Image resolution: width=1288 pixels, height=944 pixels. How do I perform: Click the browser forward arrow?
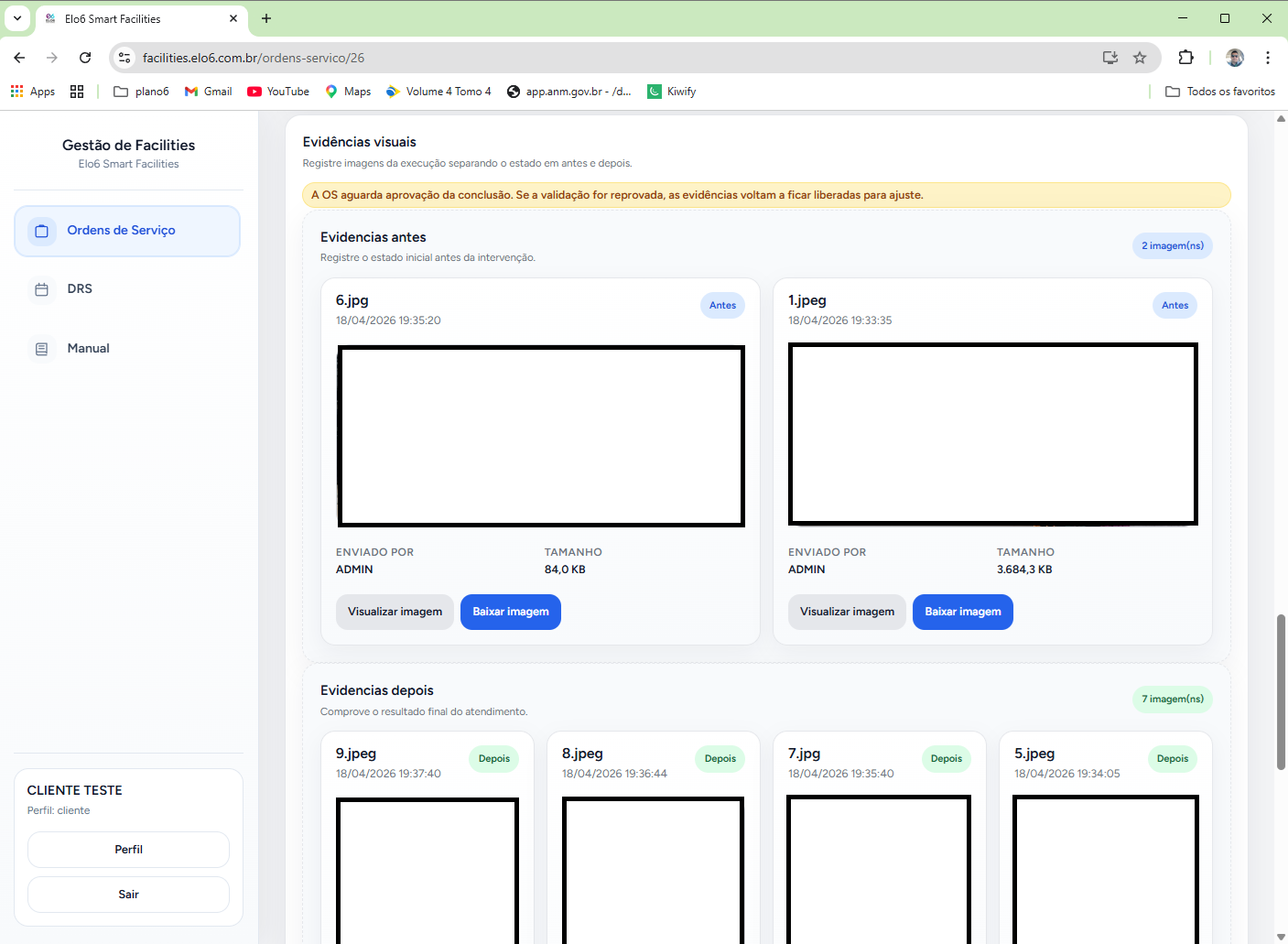coord(52,58)
